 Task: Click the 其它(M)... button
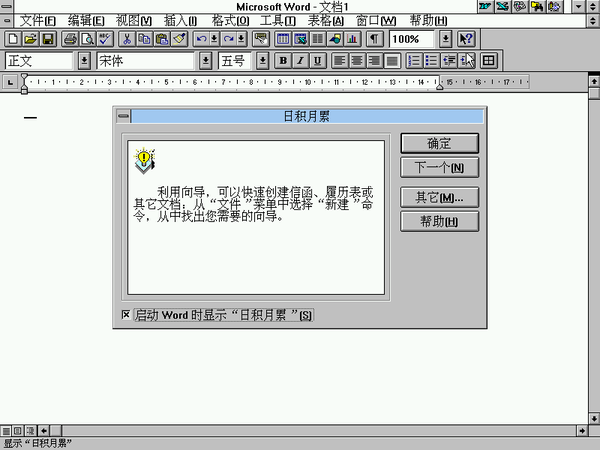(x=439, y=197)
